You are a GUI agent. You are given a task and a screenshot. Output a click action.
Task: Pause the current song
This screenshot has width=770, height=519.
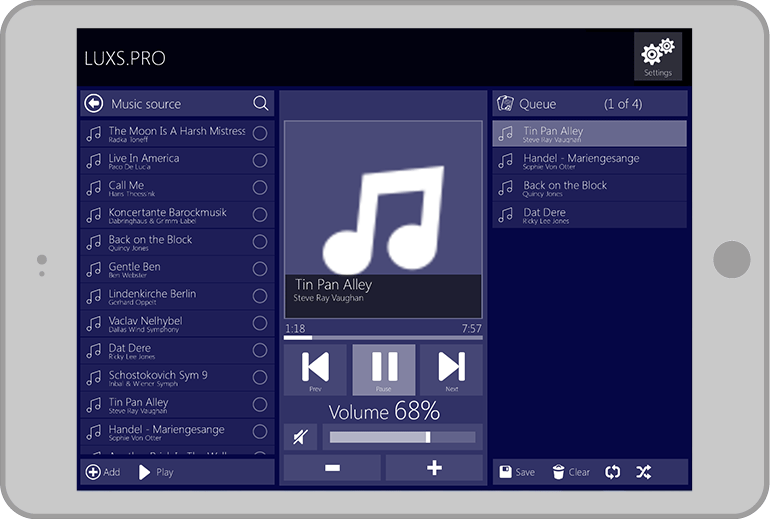383,369
